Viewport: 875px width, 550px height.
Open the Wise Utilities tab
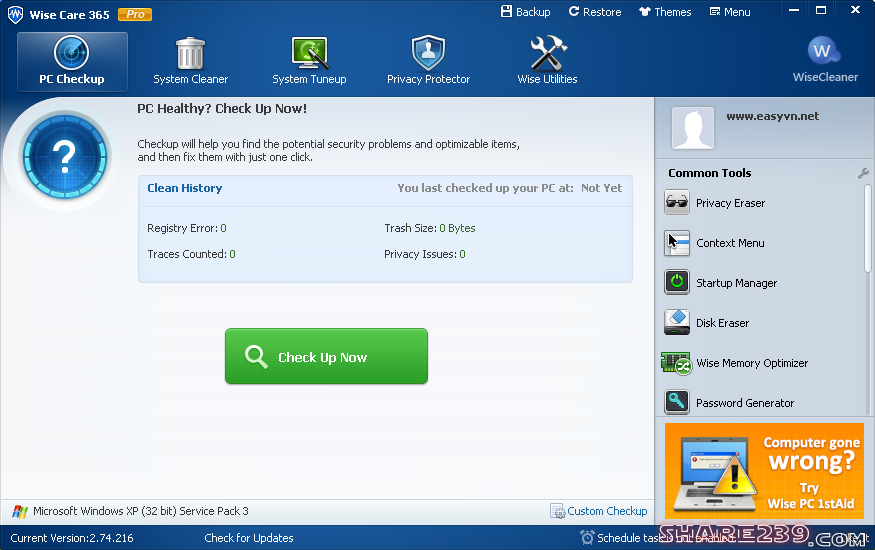point(547,61)
